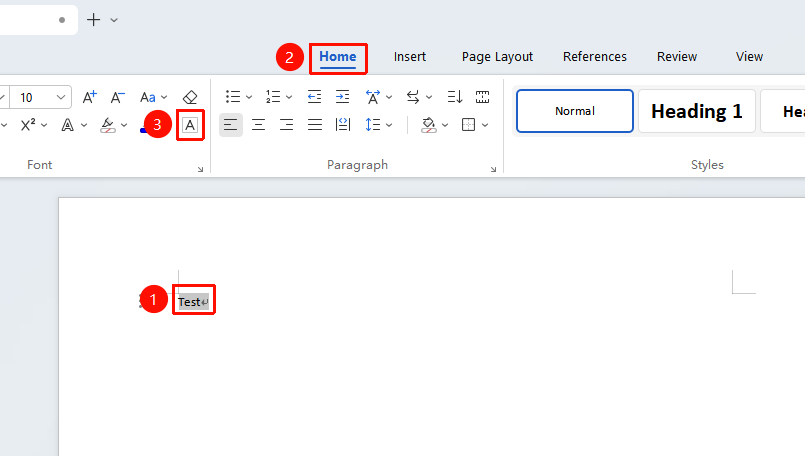Expand the numbering dropdown arrow
This screenshot has width=805, height=456.
pyautogui.click(x=289, y=97)
